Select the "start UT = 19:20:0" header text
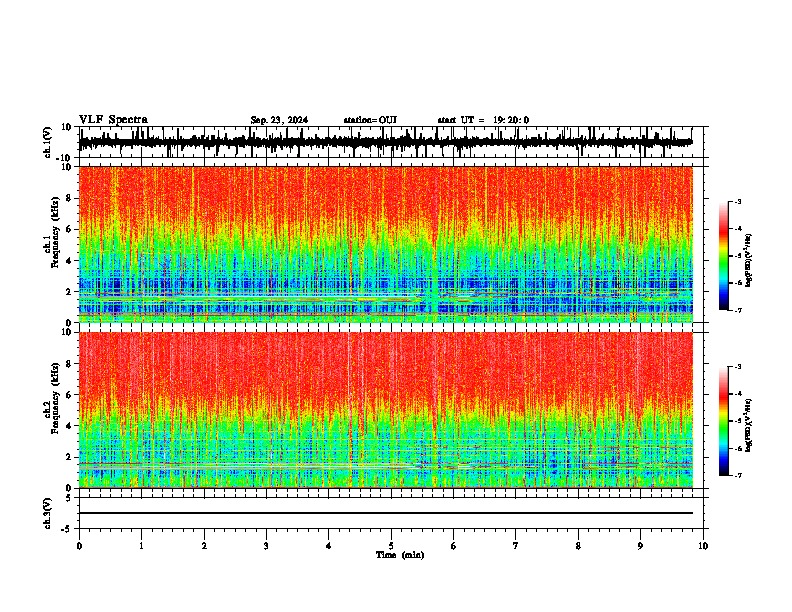The image size is (792, 612). pyautogui.click(x=483, y=120)
